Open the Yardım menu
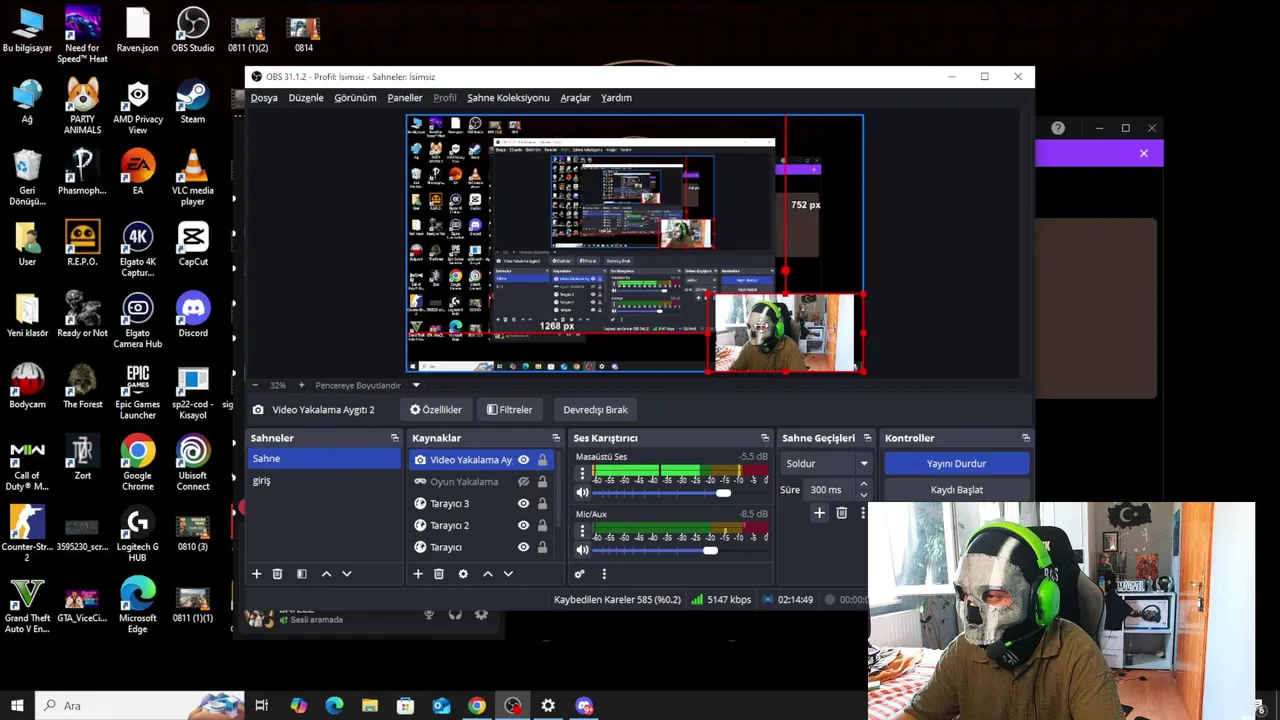Image resolution: width=1280 pixels, height=720 pixels. [616, 98]
